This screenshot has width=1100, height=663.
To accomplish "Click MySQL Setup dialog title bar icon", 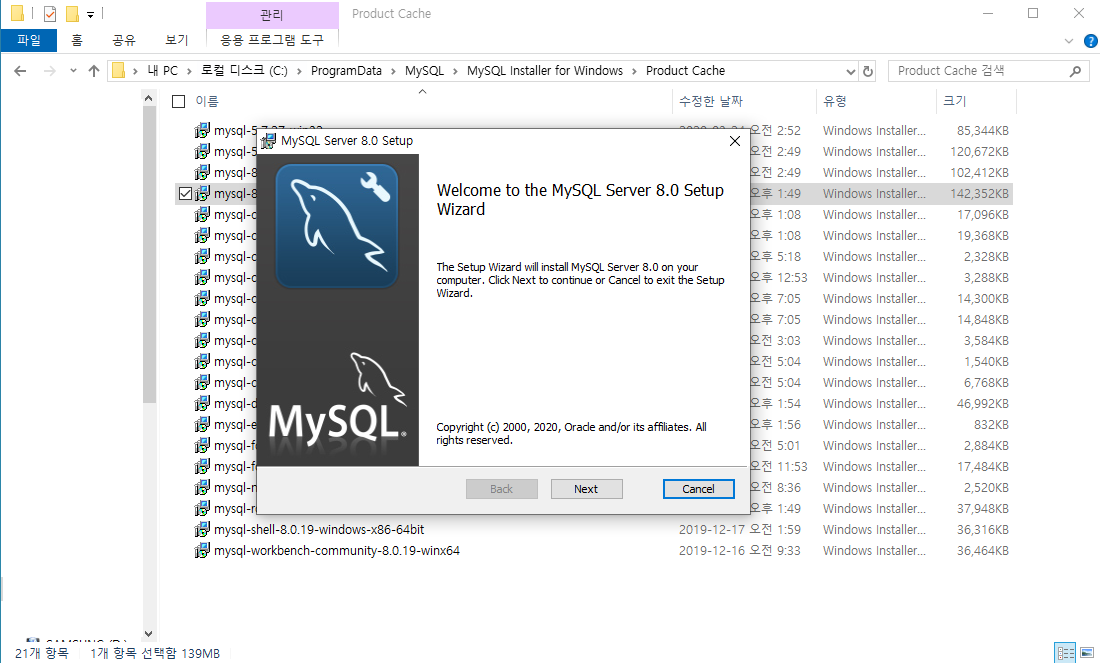I will (x=268, y=141).
